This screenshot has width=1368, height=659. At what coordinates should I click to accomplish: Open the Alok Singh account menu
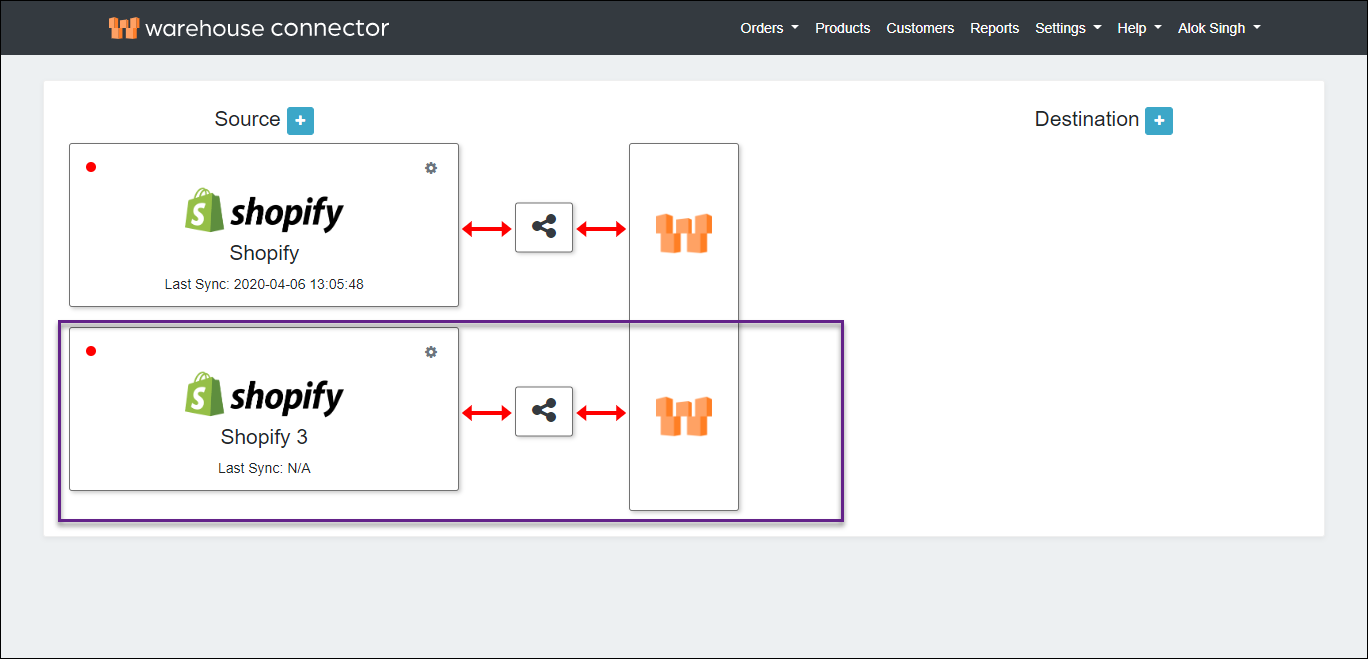pos(1218,28)
